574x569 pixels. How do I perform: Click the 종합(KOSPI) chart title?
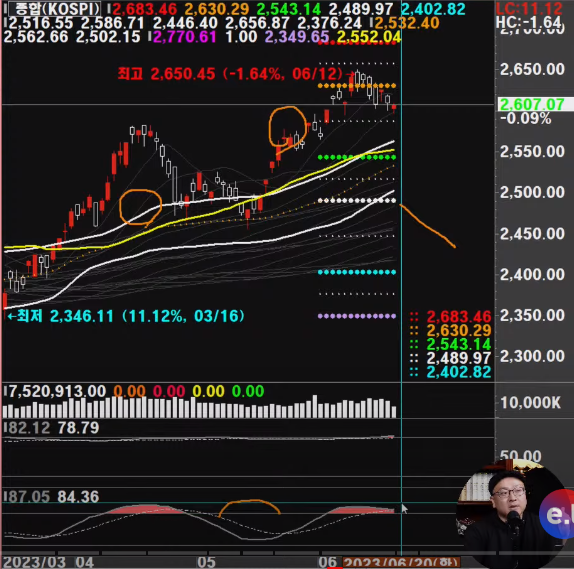[x=54, y=9]
